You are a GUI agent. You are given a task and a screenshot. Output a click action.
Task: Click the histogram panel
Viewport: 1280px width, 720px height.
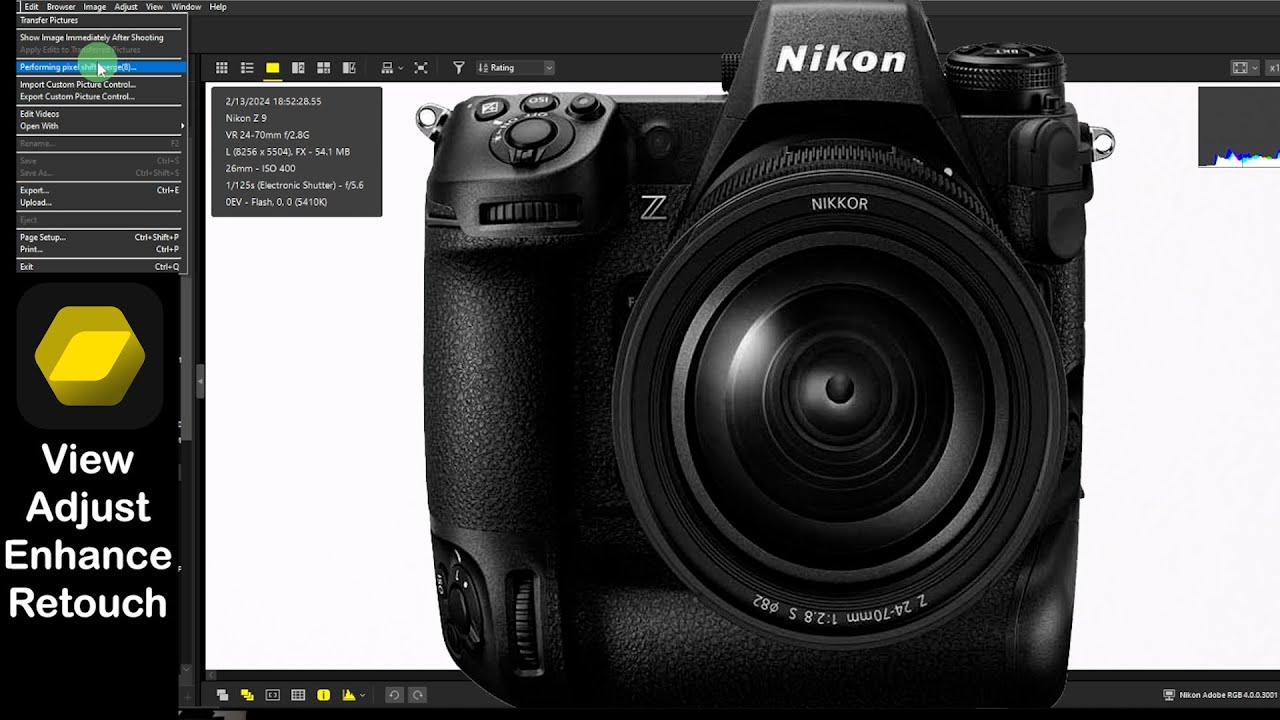[1239, 127]
